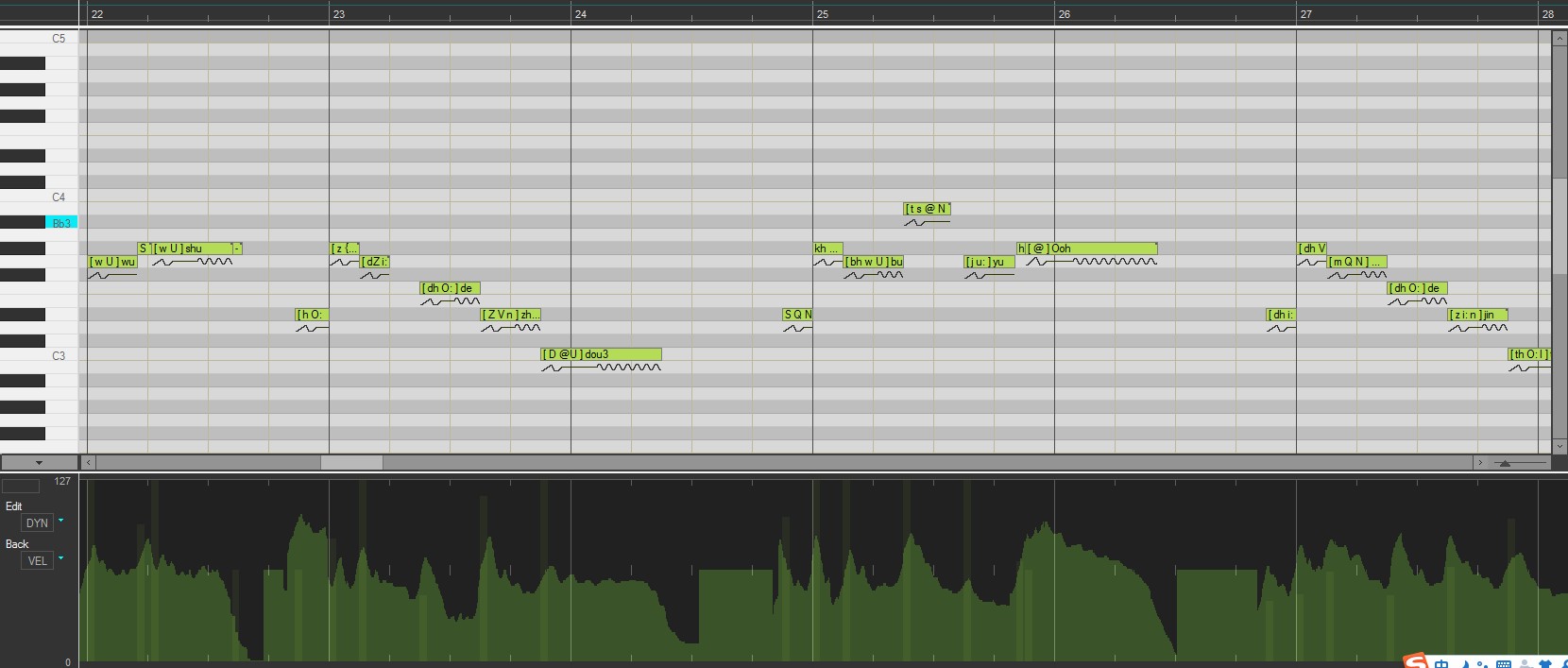
Task: Expand the dropdown triangle below the piano keys
Action: pyautogui.click(x=39, y=463)
